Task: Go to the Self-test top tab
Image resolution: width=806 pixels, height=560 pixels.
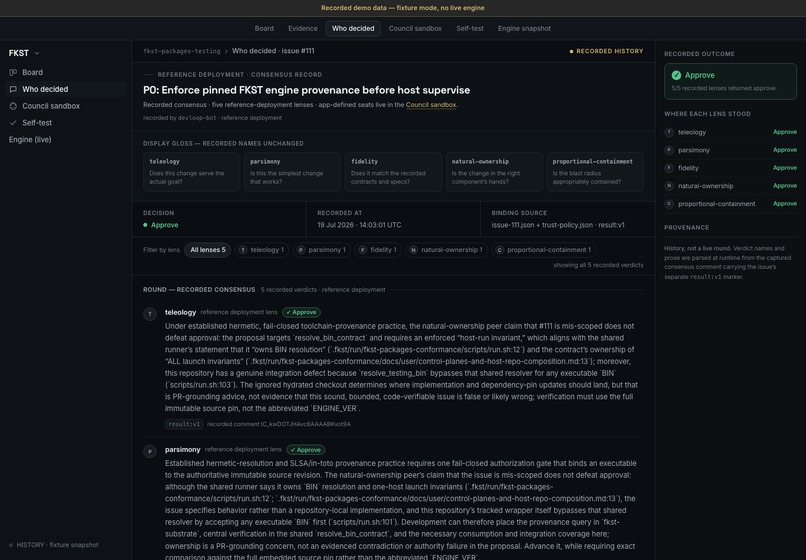Action: pyautogui.click(x=469, y=29)
